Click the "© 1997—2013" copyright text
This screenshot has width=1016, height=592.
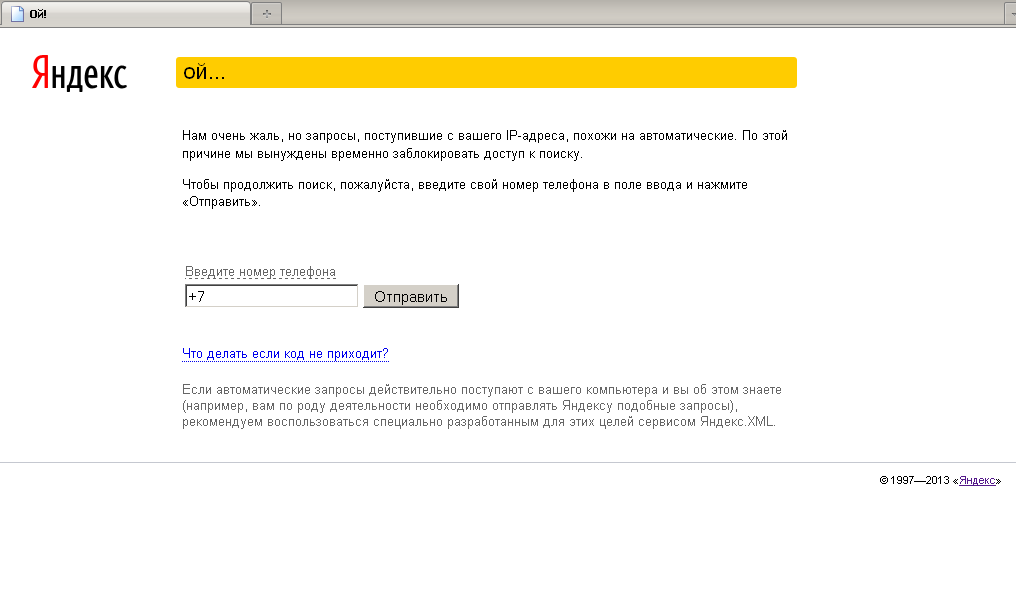pos(914,480)
